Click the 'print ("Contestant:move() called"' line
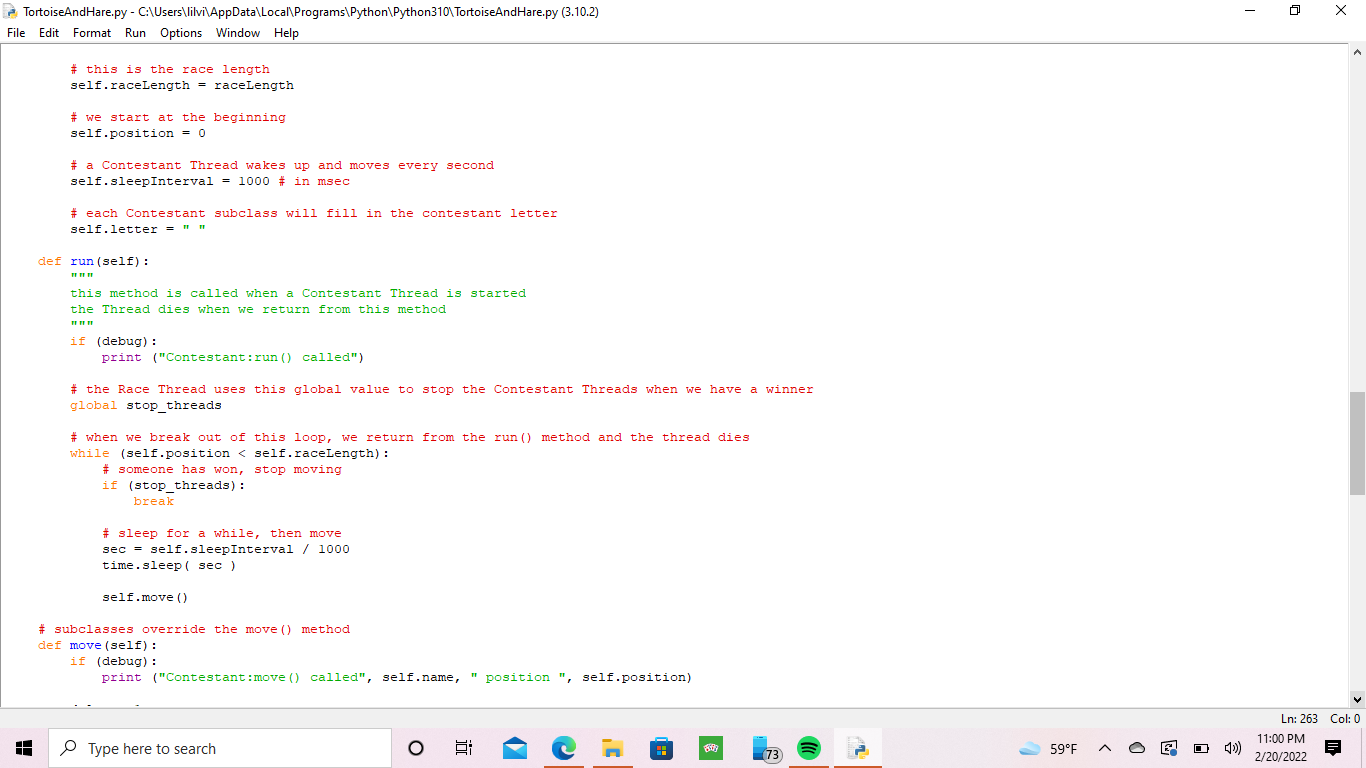 tap(396, 677)
